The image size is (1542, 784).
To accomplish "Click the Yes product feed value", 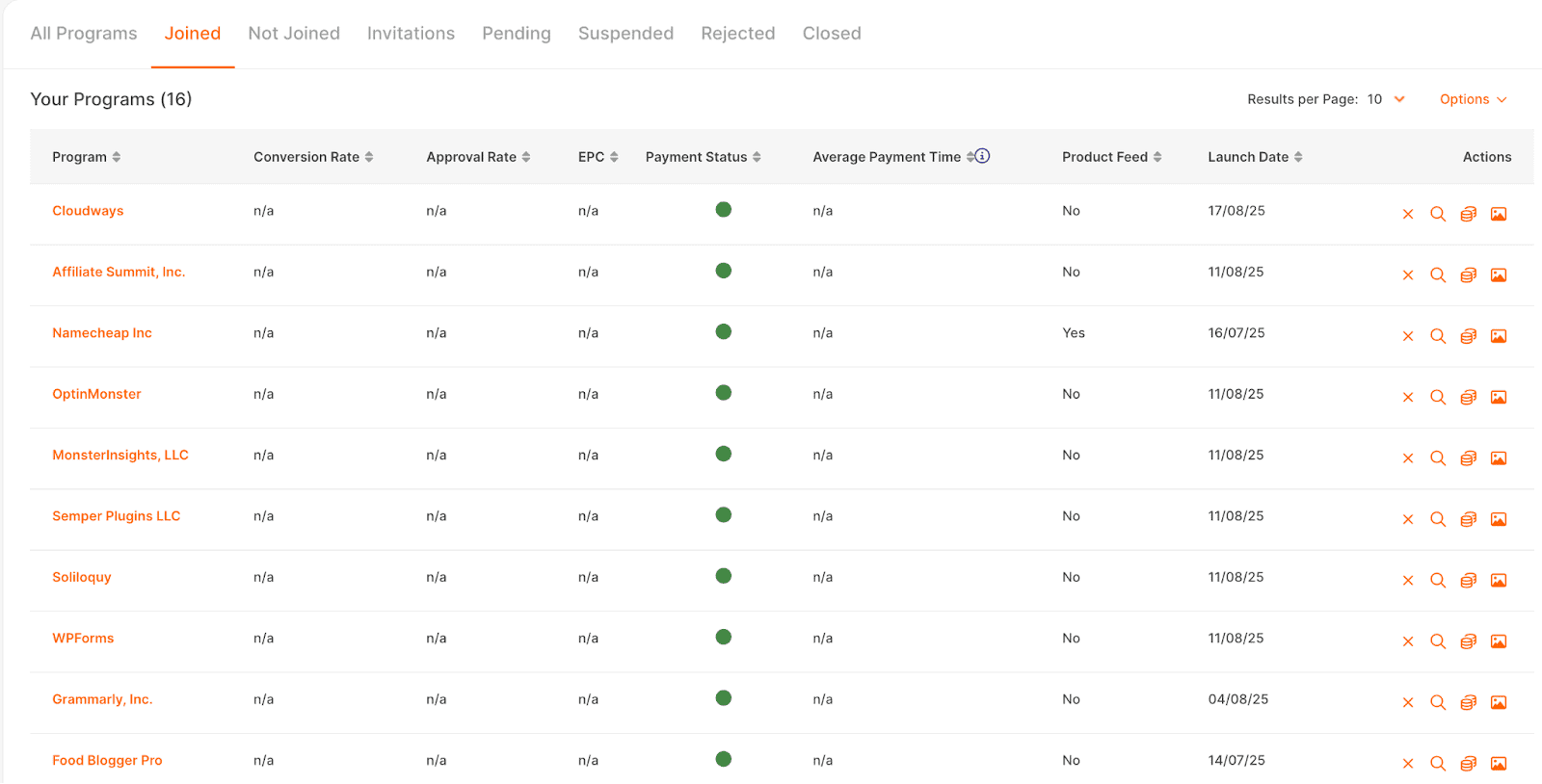I will 1074,333.
